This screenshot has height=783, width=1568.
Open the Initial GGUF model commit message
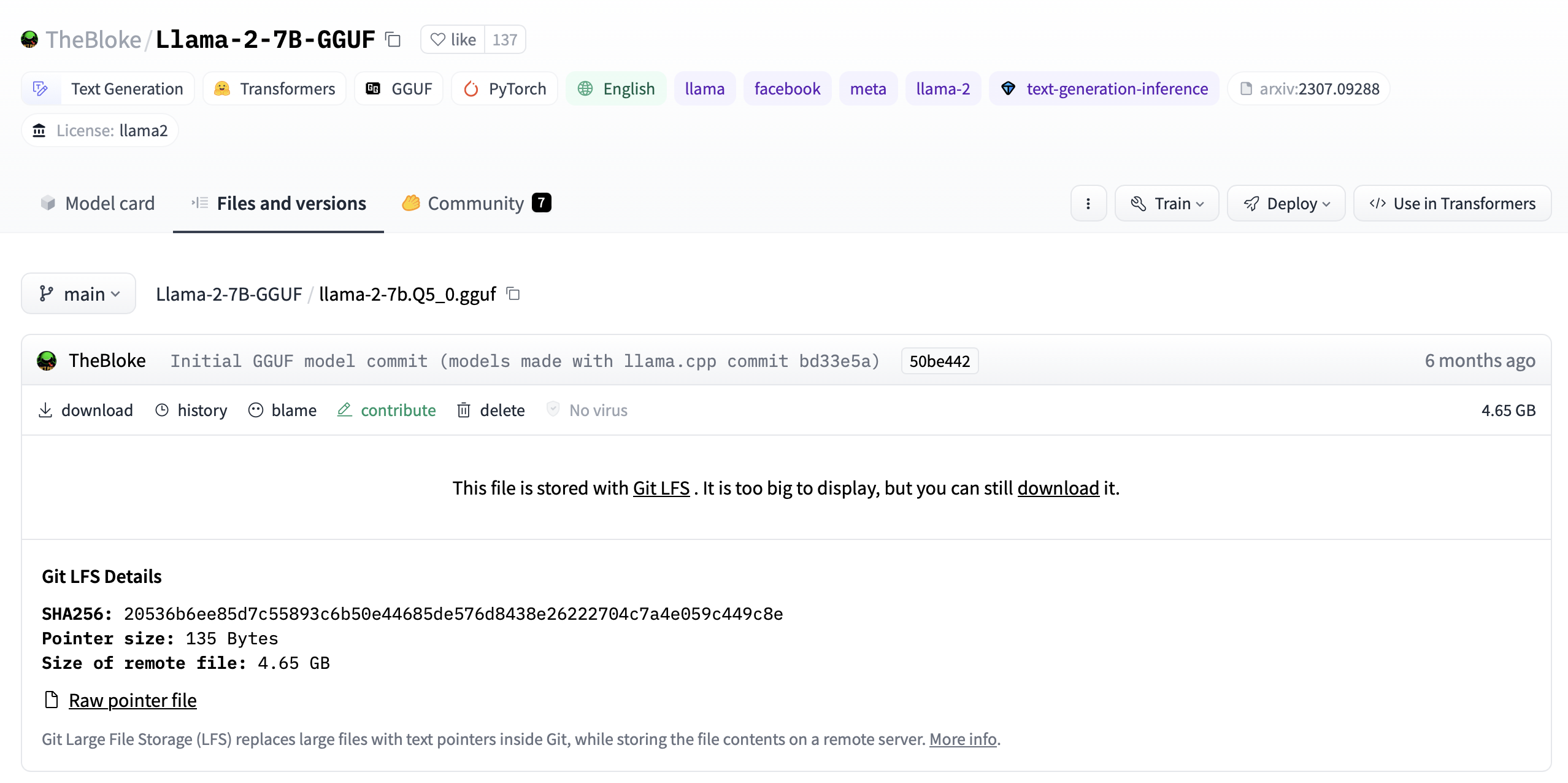525,361
